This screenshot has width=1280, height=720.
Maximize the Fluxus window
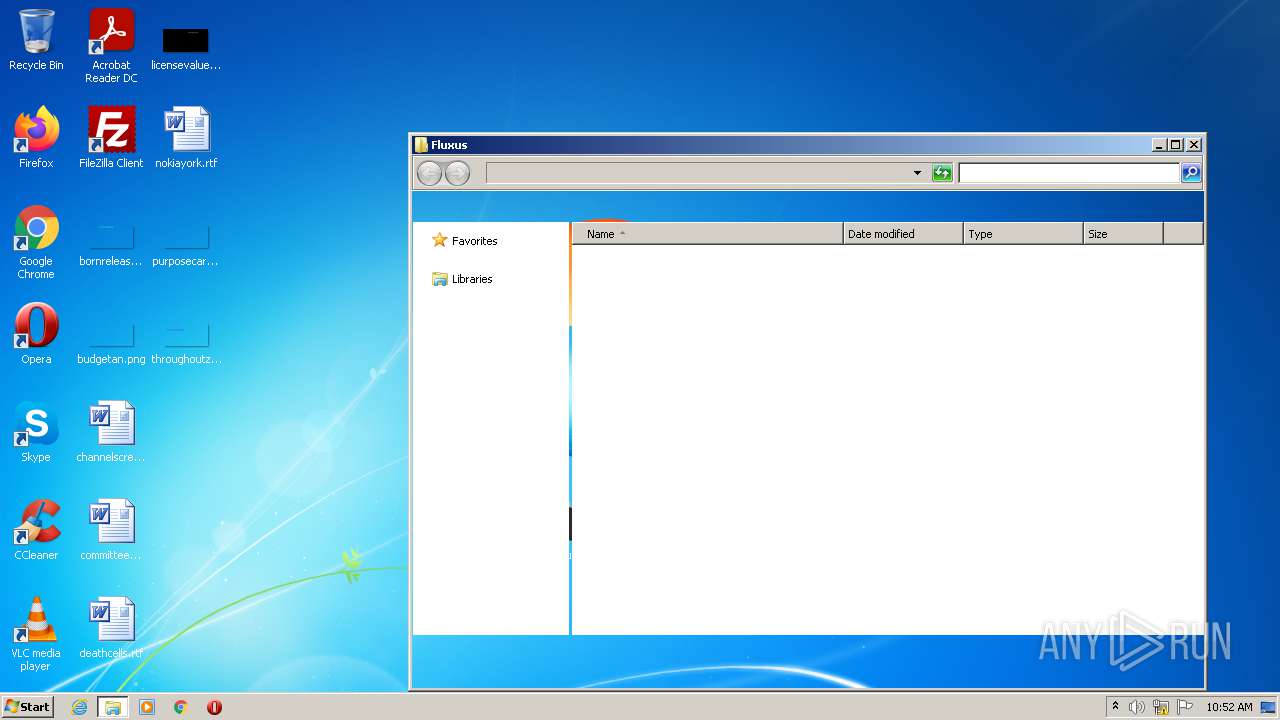(1176, 145)
